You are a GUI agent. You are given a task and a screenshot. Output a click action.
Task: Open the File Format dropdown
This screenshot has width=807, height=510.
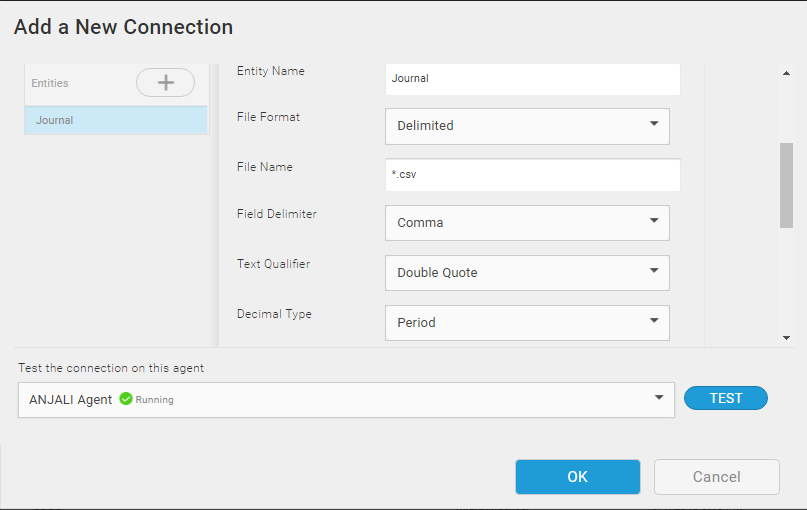pyautogui.click(x=527, y=126)
